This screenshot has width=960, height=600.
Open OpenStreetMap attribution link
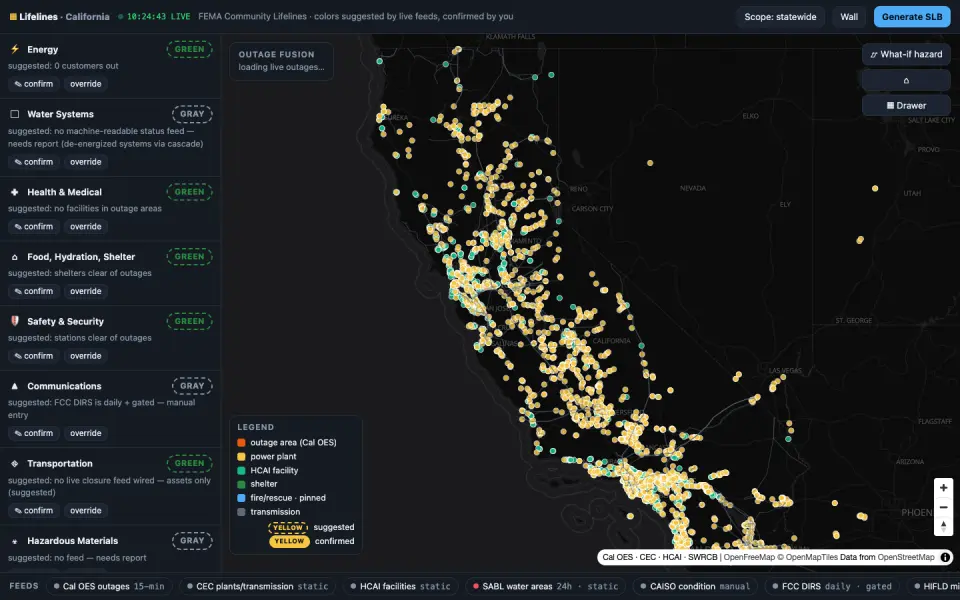pyautogui.click(x=906, y=557)
